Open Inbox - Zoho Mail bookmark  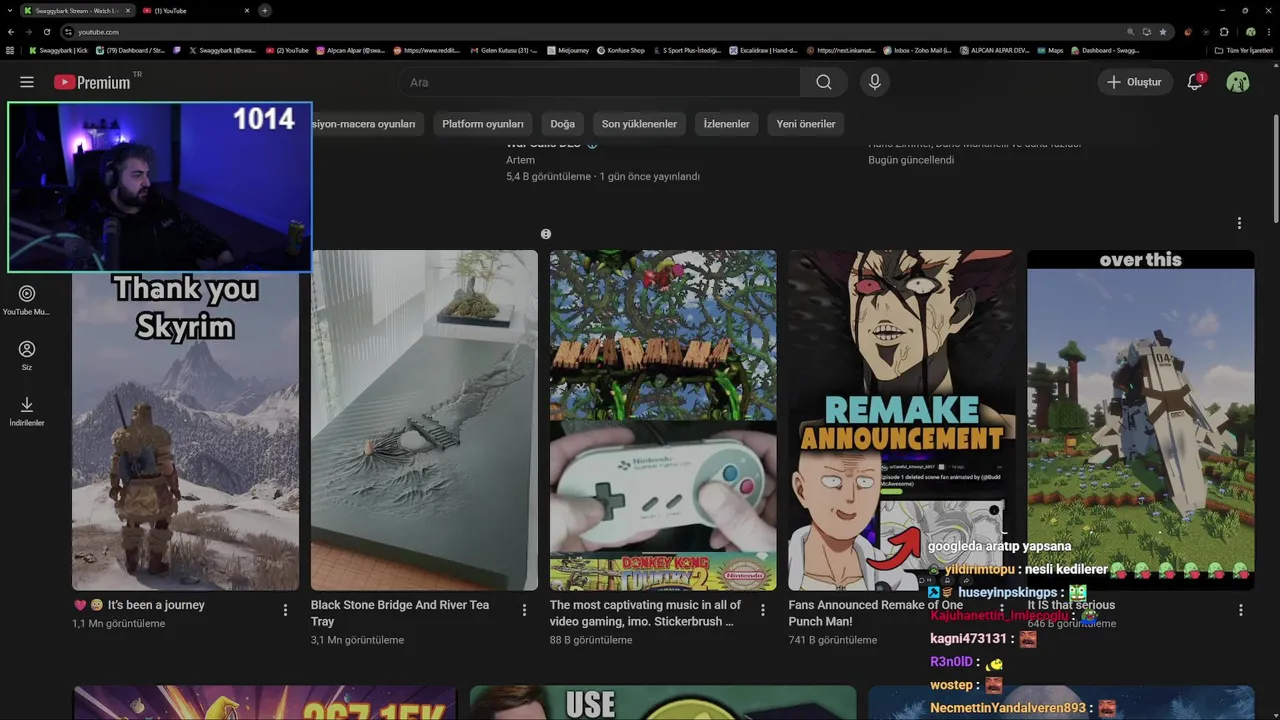click(x=917, y=50)
